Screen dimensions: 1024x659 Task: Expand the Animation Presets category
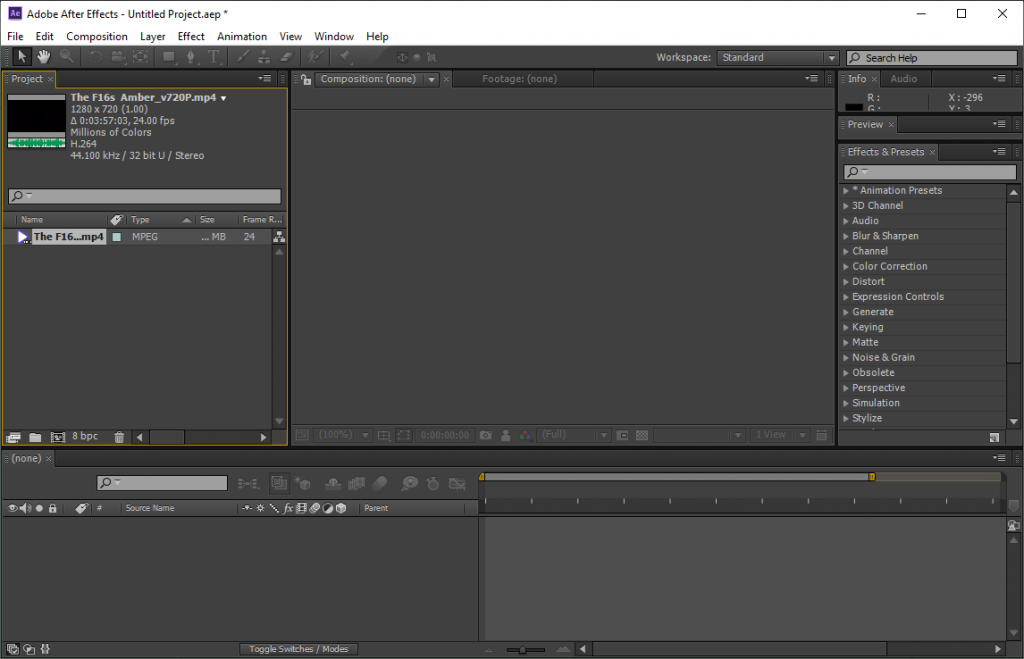[846, 191]
